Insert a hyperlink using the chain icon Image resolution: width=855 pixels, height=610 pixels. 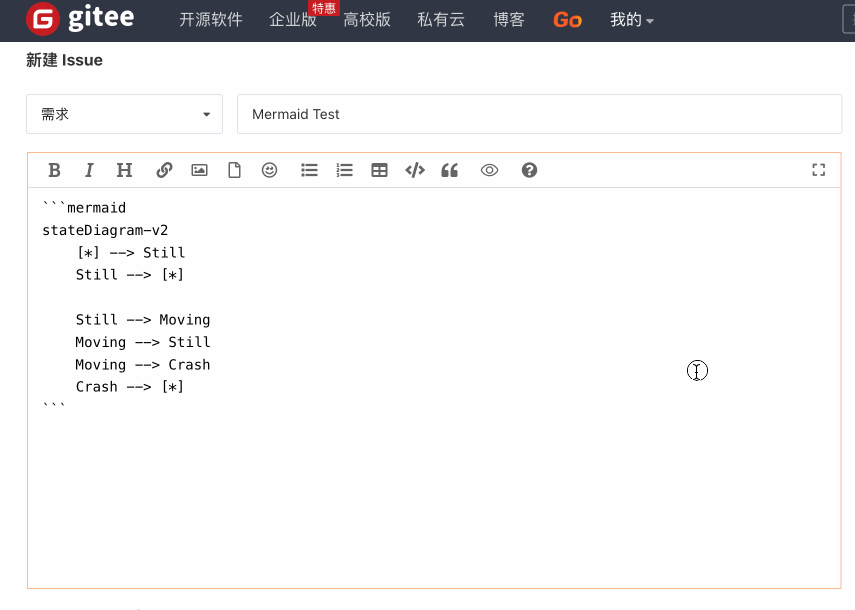pos(164,170)
